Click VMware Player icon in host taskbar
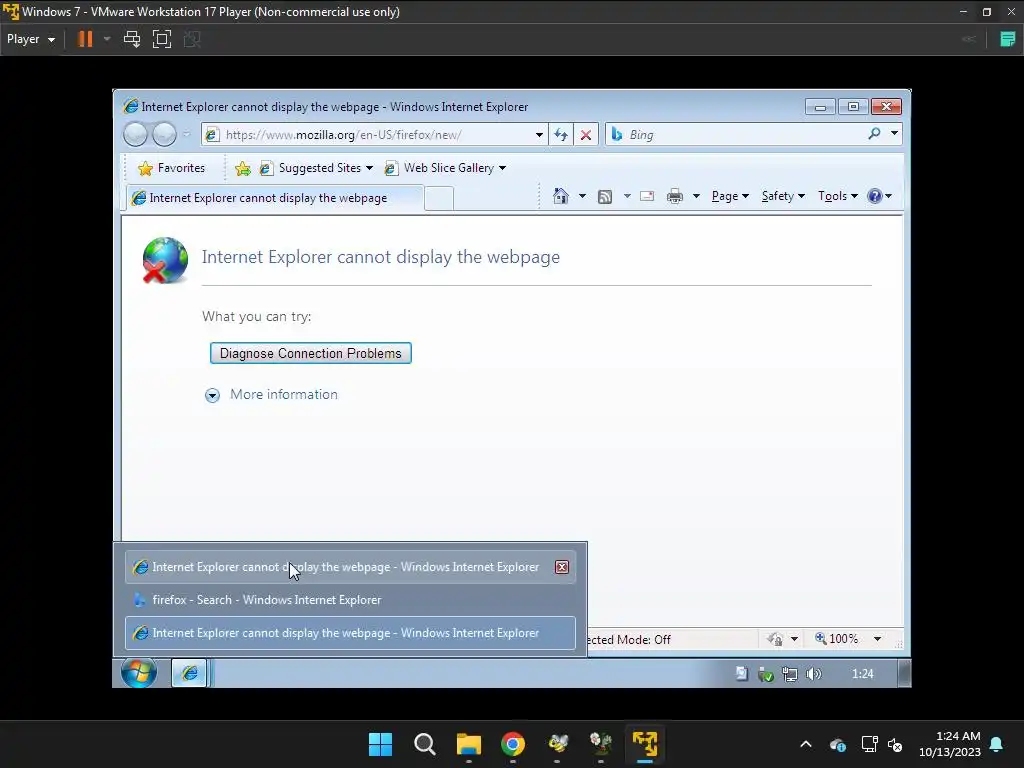 [645, 744]
